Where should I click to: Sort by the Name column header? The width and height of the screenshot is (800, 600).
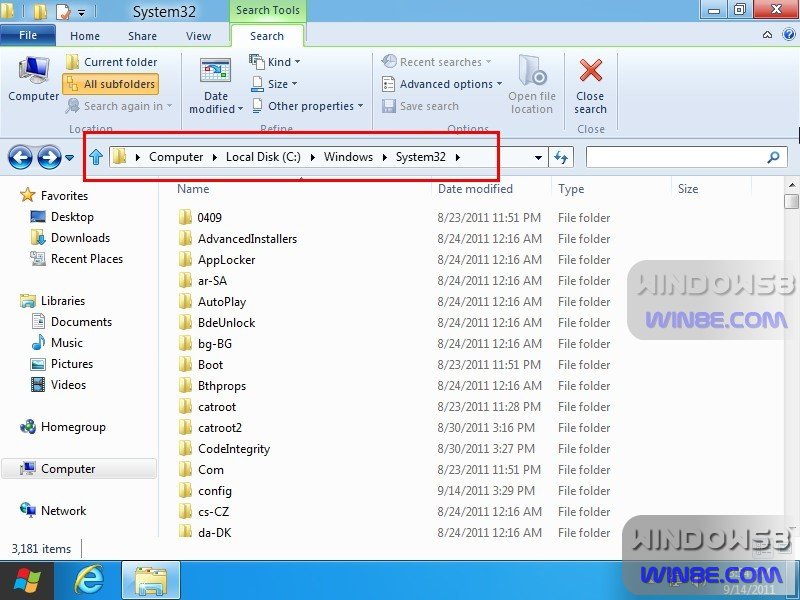click(x=193, y=189)
